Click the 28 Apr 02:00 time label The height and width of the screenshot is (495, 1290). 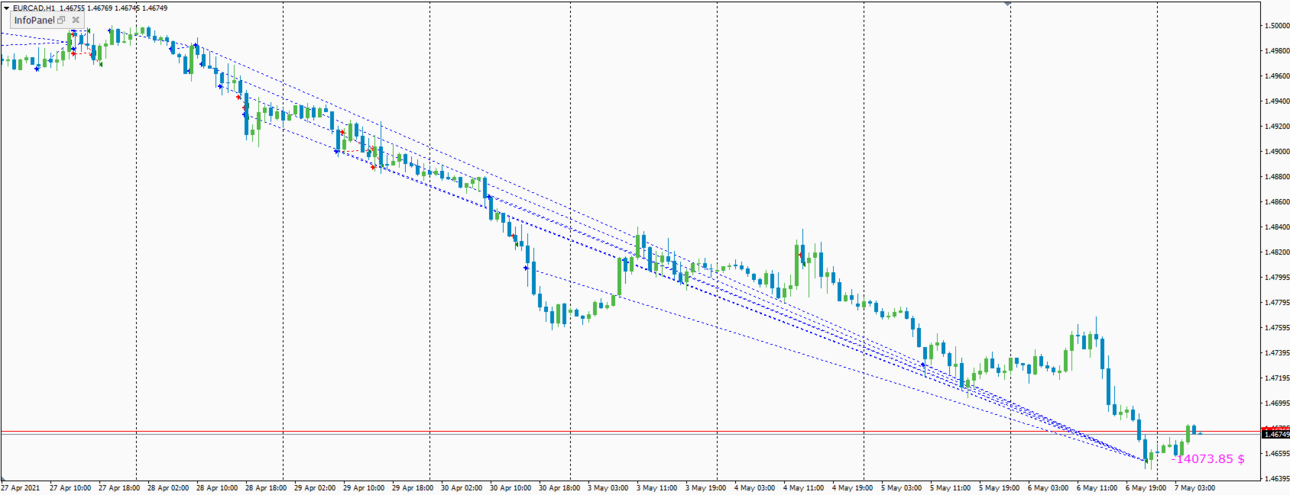tap(168, 488)
